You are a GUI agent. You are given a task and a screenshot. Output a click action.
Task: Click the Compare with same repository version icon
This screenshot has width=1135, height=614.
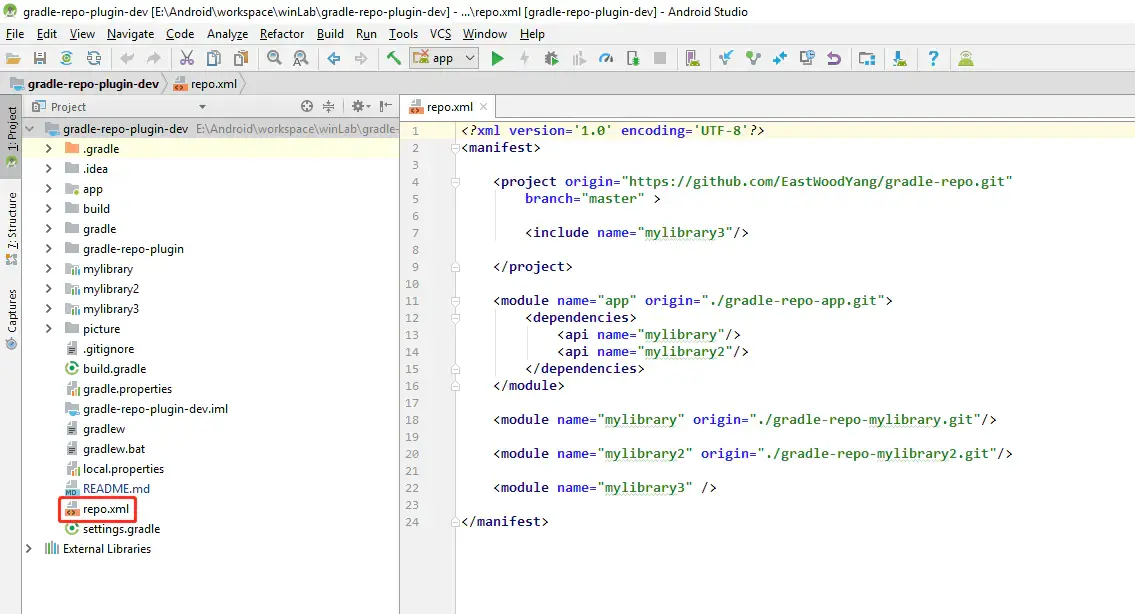[x=780, y=59]
